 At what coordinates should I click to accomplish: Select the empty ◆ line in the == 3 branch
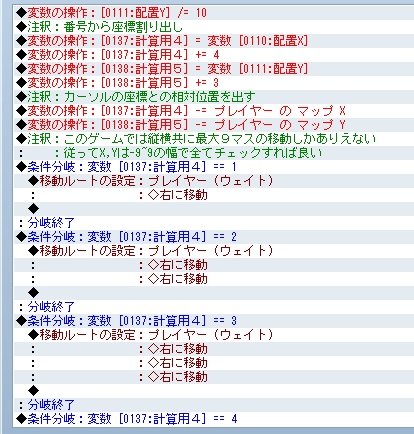(214, 391)
